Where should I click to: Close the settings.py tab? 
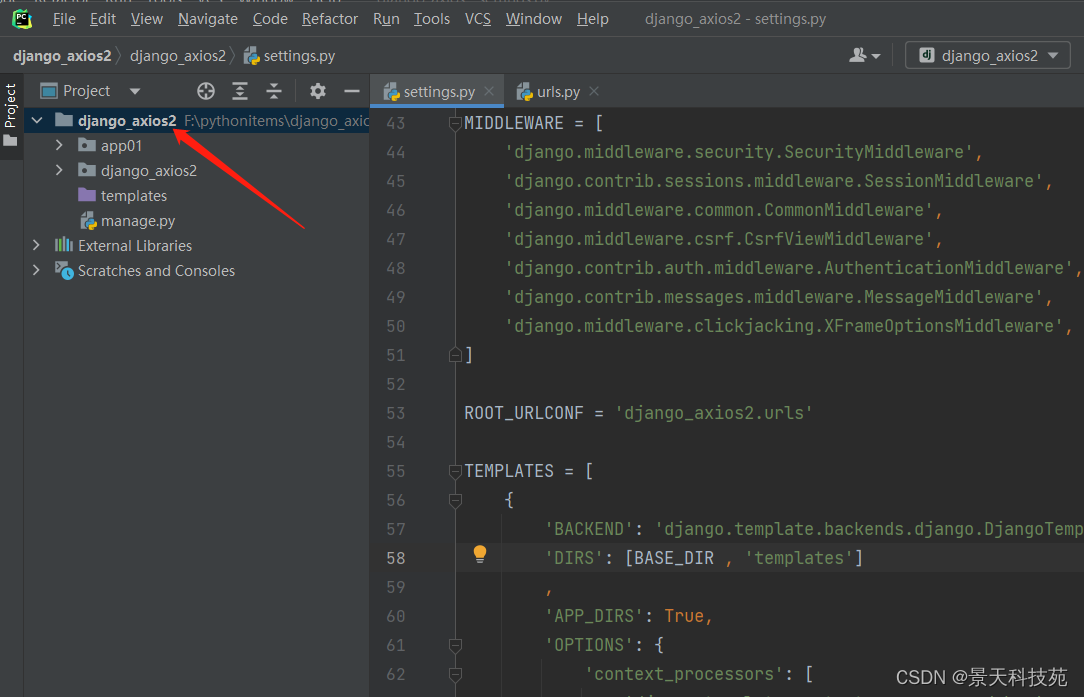point(489,91)
